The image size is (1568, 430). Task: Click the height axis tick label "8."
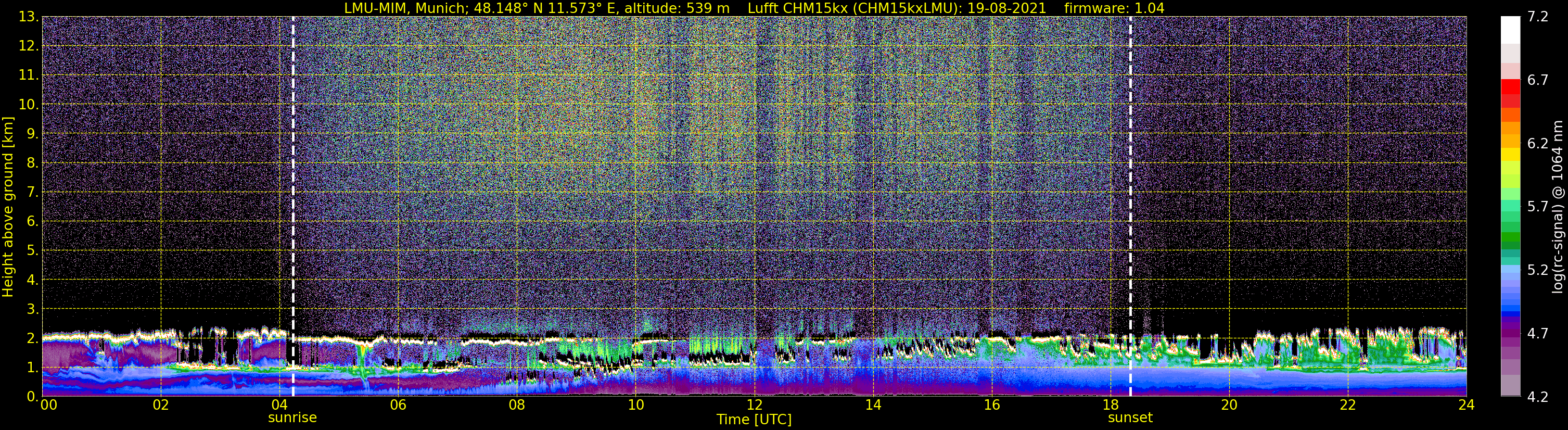pos(32,162)
